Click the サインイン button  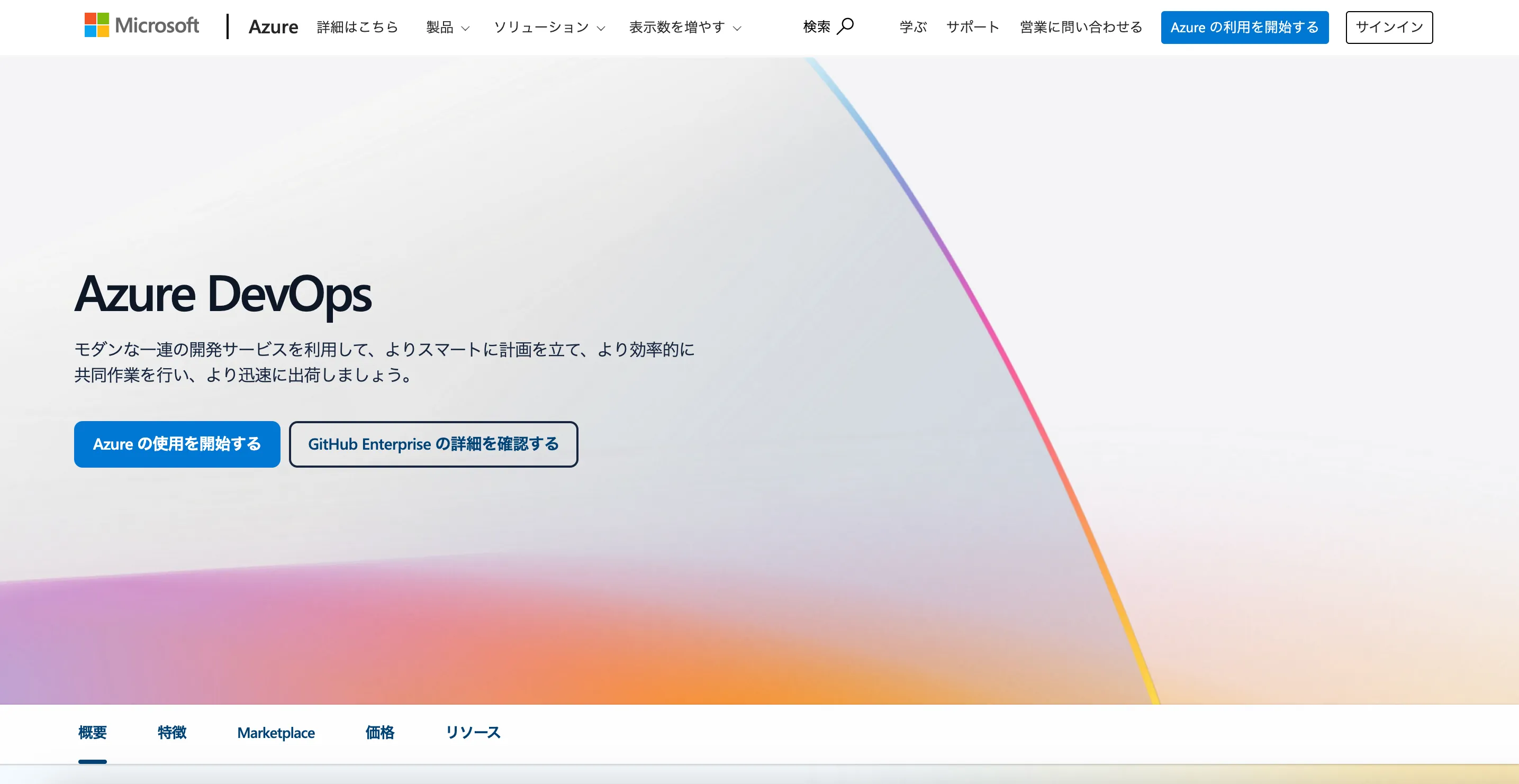1389,27
